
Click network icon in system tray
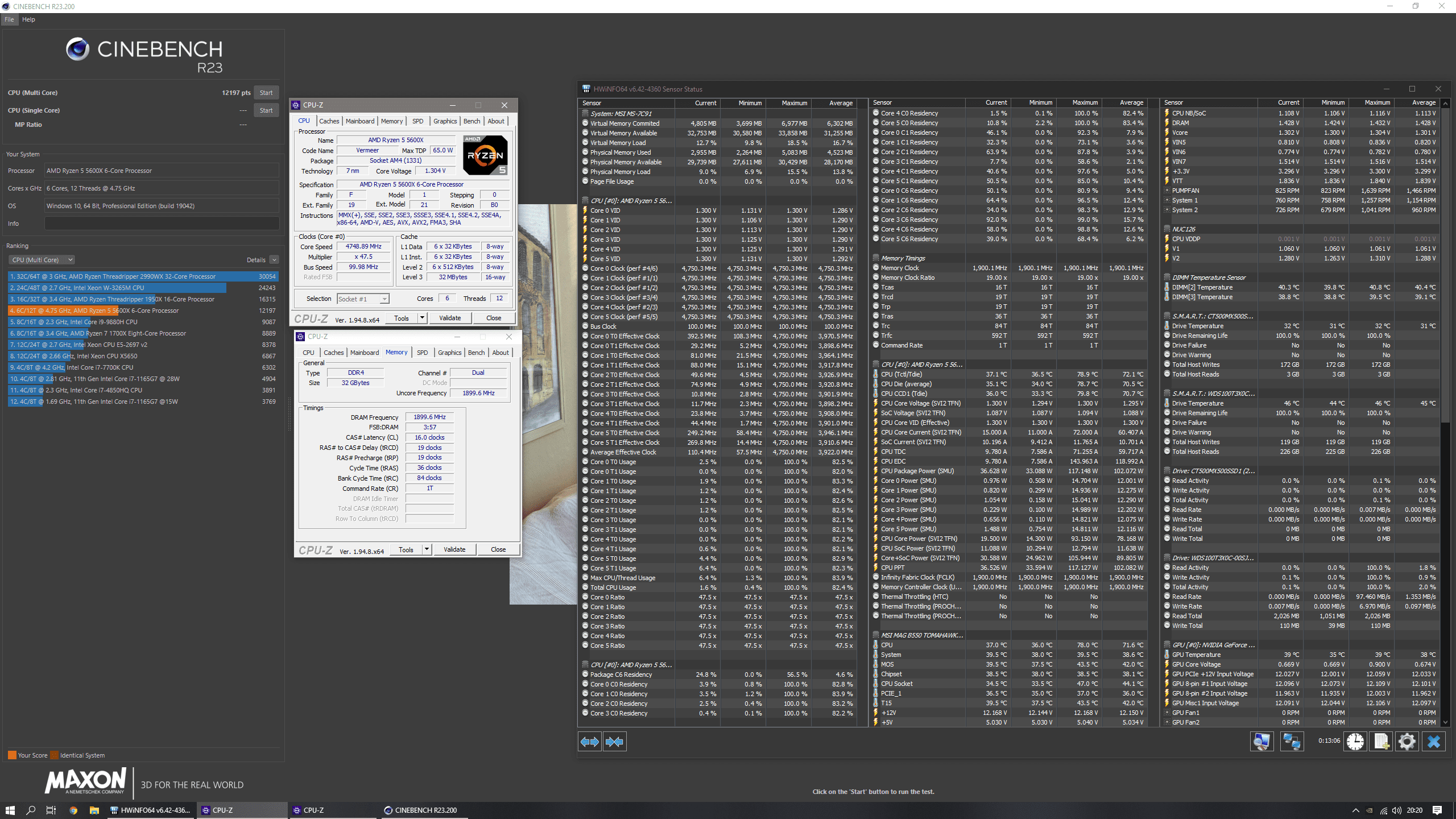(1383, 810)
